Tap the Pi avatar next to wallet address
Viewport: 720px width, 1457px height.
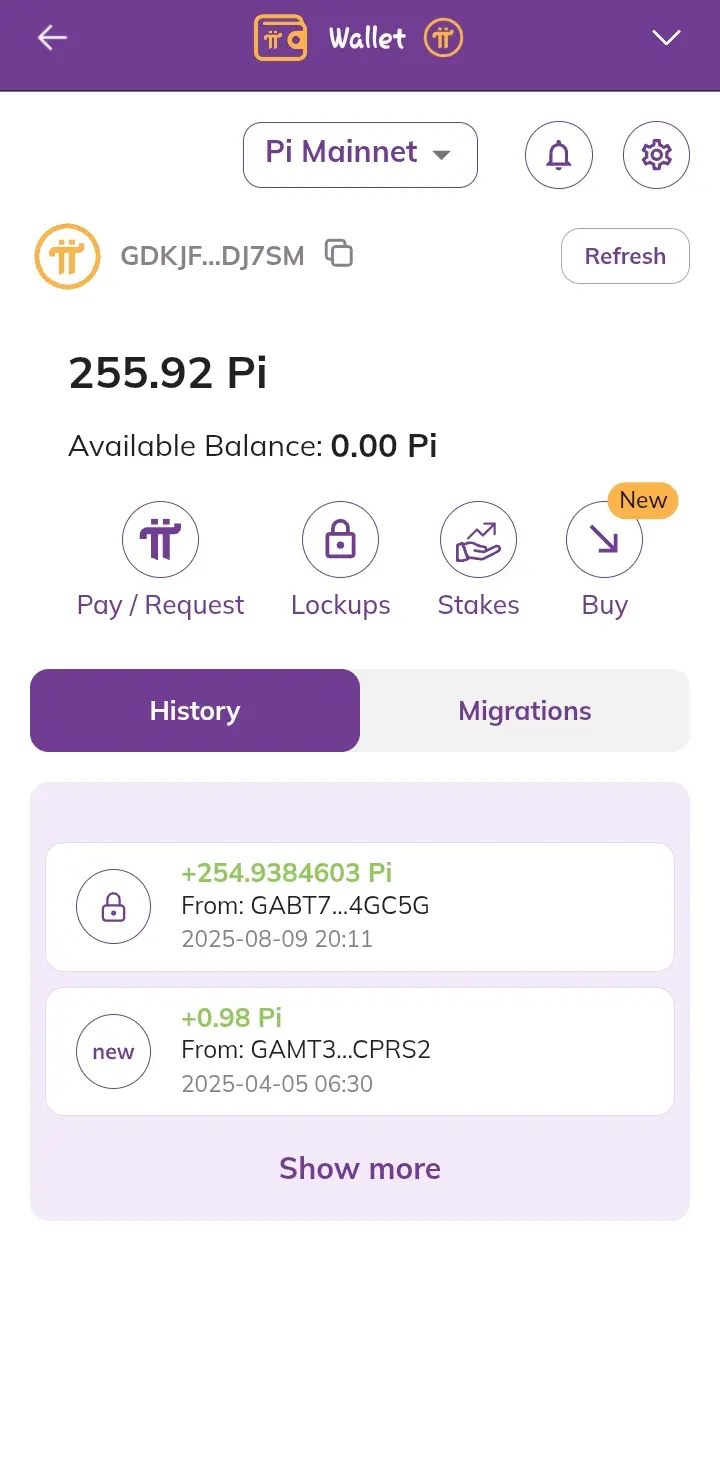(x=68, y=257)
